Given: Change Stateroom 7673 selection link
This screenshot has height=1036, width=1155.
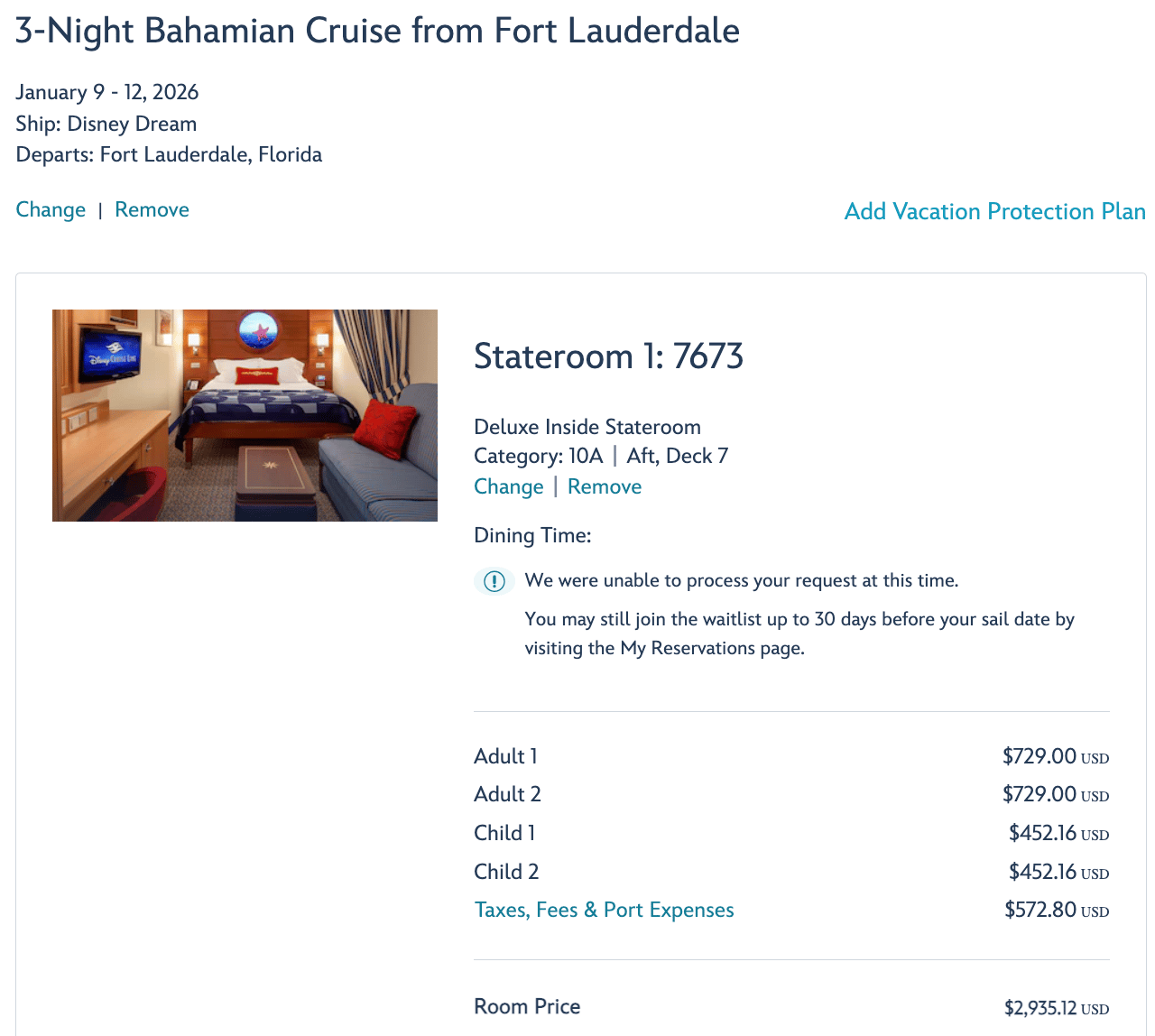Looking at the screenshot, I should point(509,486).
